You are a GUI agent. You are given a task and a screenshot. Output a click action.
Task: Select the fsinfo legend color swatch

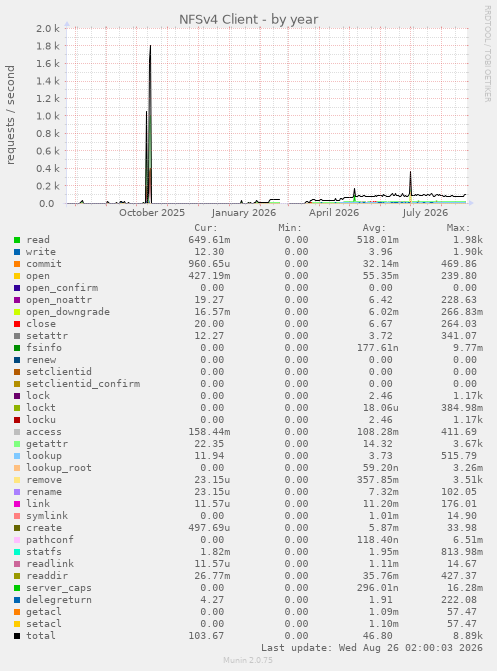pyautogui.click(x=17, y=348)
